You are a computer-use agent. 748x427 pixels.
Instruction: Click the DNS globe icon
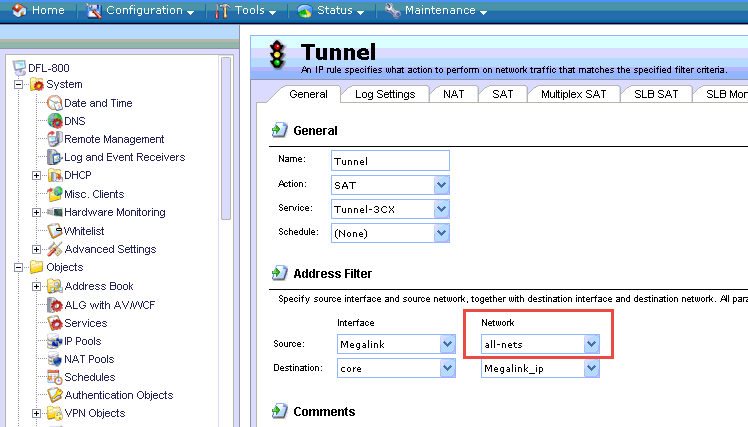[55, 121]
